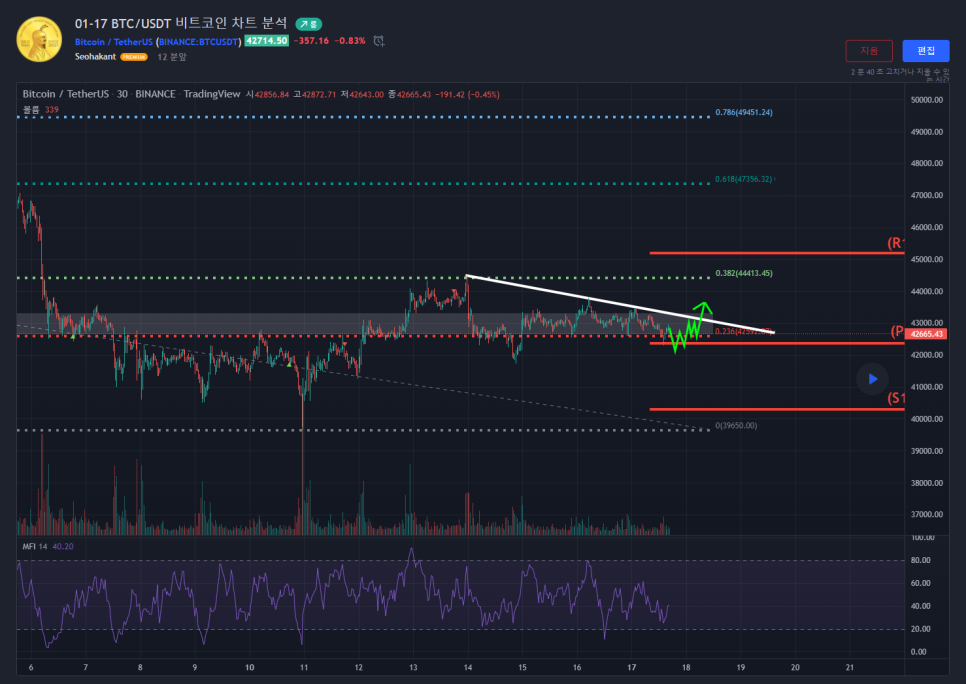Click the blue 편집 edit button
The width and height of the screenshot is (966, 684).
(x=925, y=51)
